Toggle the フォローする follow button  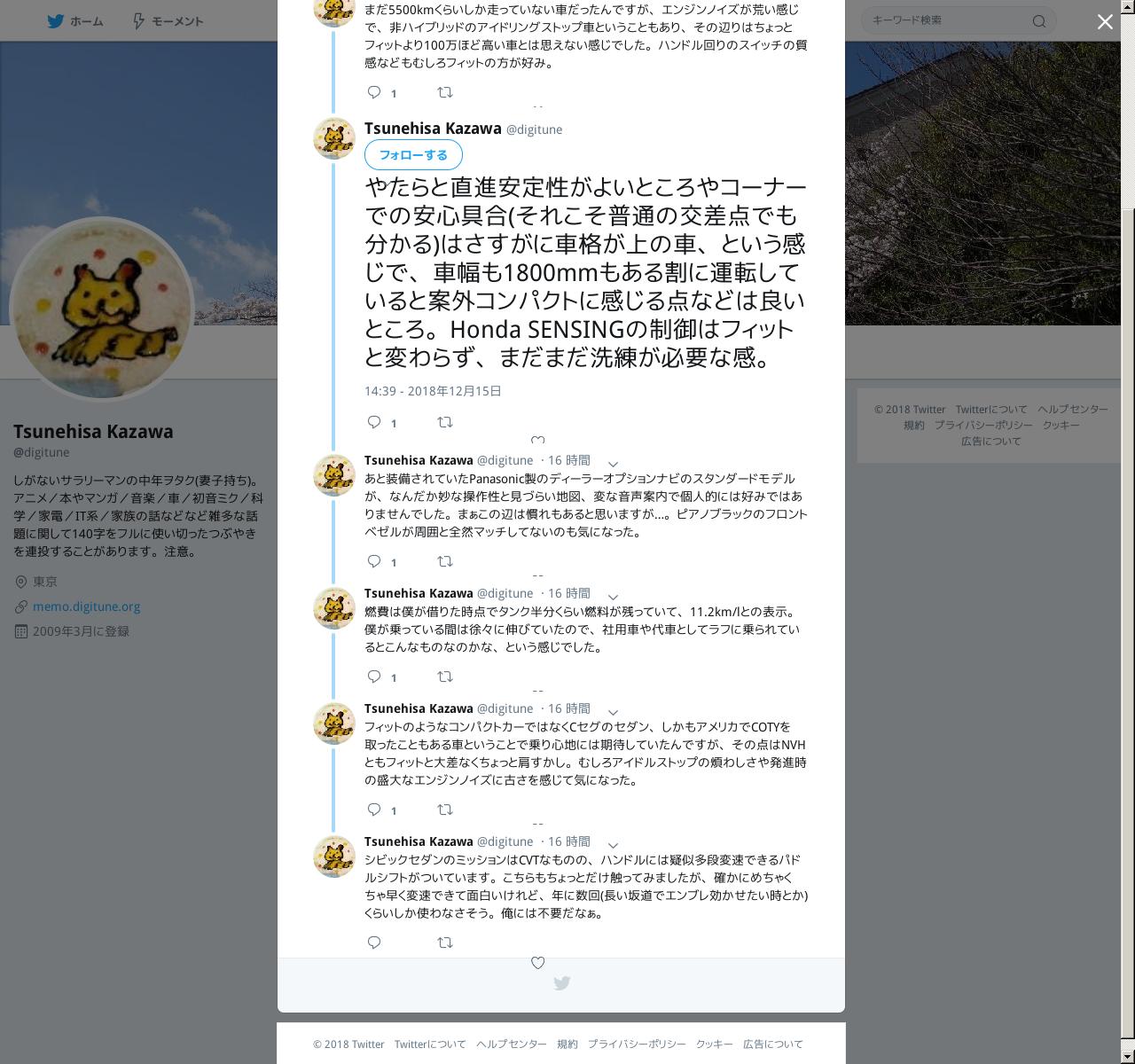coord(413,154)
